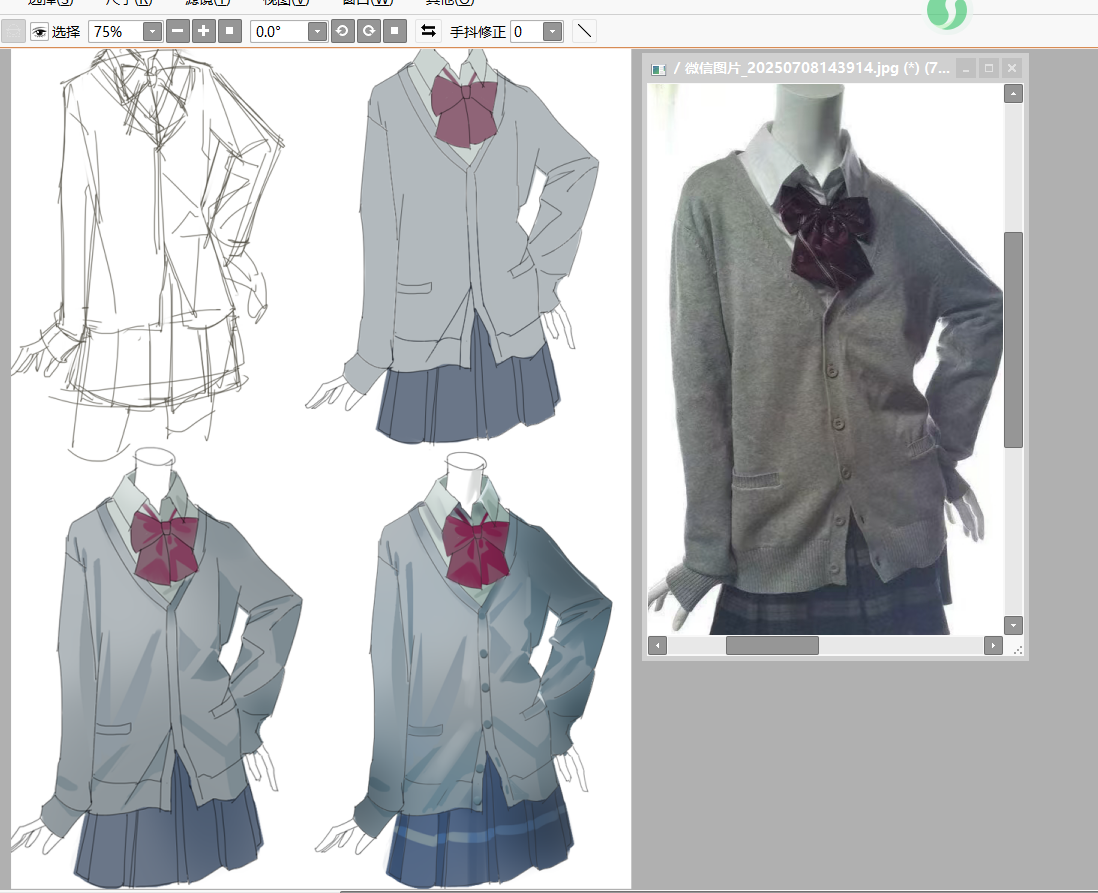Screen dimensions: 1098x893
Task: Click the reference window's title bar icon
Action: coord(658,69)
